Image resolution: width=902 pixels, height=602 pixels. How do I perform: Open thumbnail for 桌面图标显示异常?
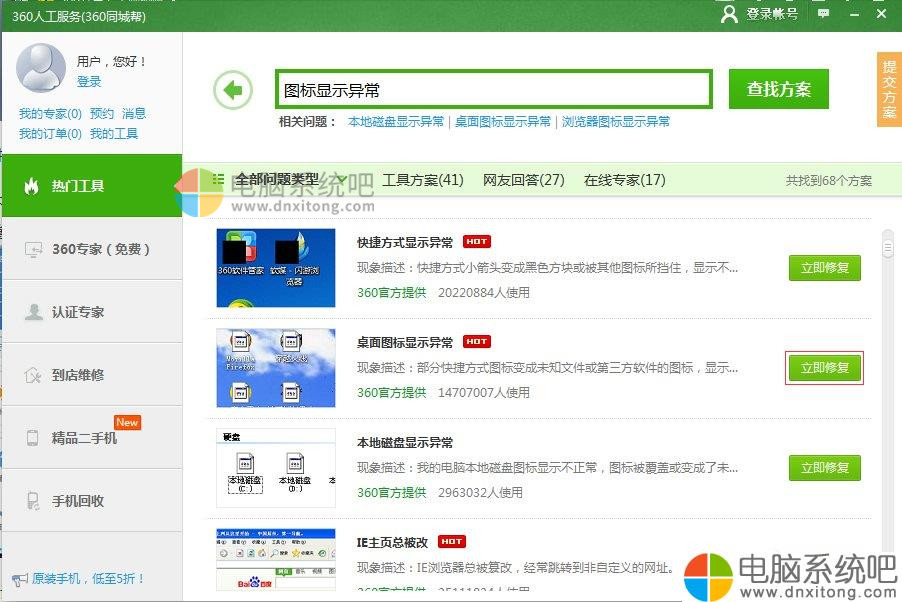(x=276, y=368)
